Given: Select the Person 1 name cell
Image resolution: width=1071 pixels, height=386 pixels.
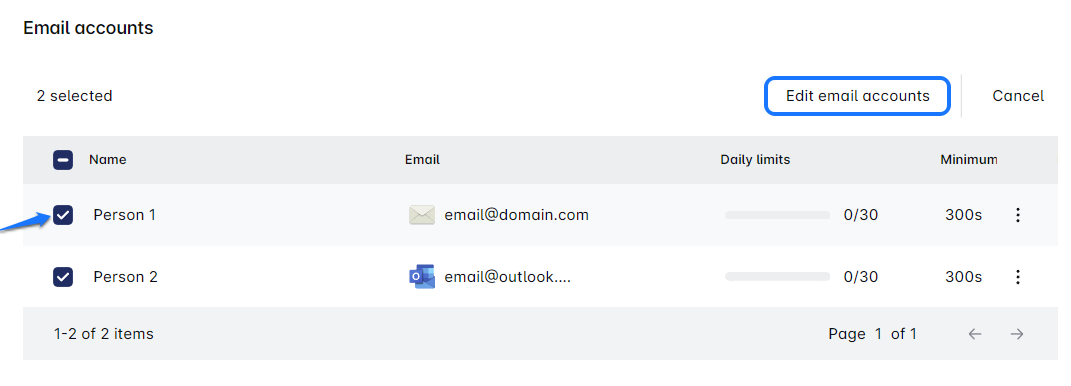Looking at the screenshot, I should click(124, 215).
